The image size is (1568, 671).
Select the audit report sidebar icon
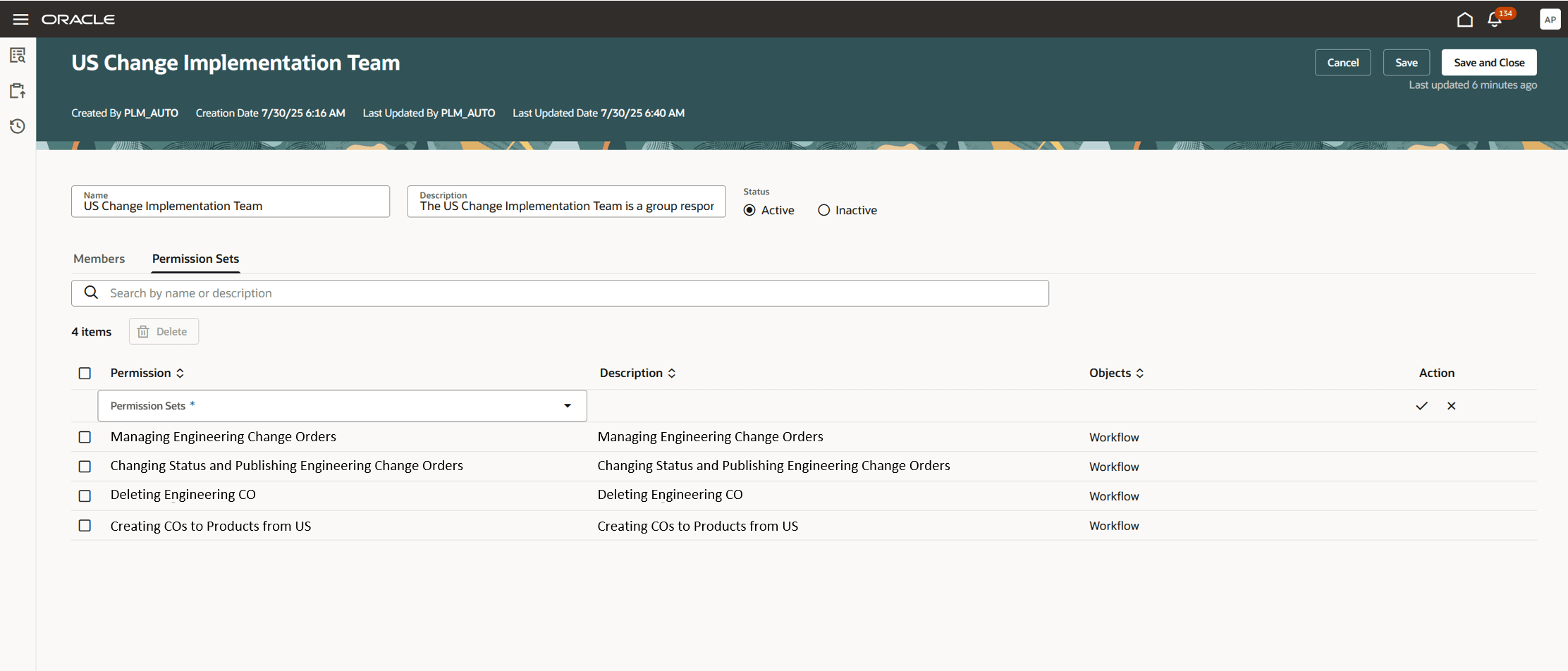coord(18,54)
